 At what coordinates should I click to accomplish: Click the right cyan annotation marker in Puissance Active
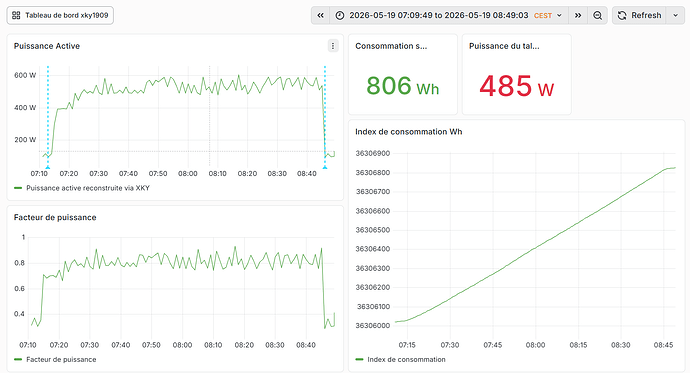325,168
